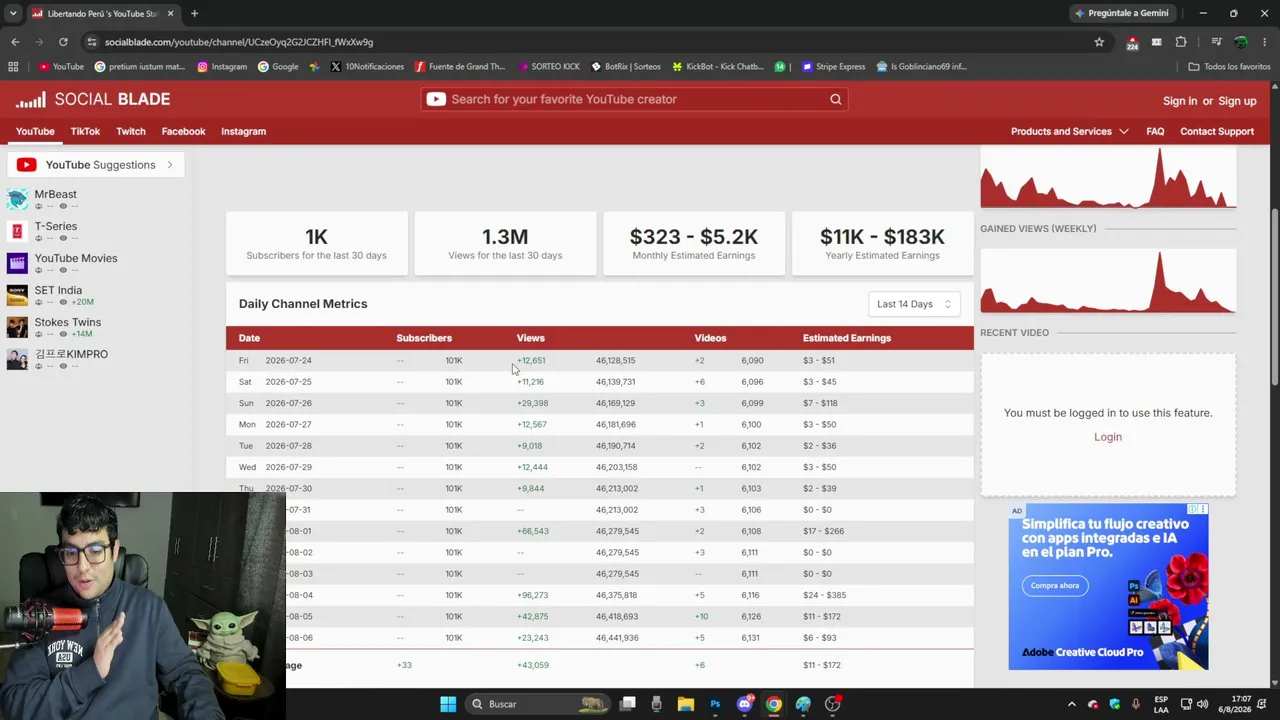Click the Compra ahora button in the Adobe ad

[x=1055, y=585]
